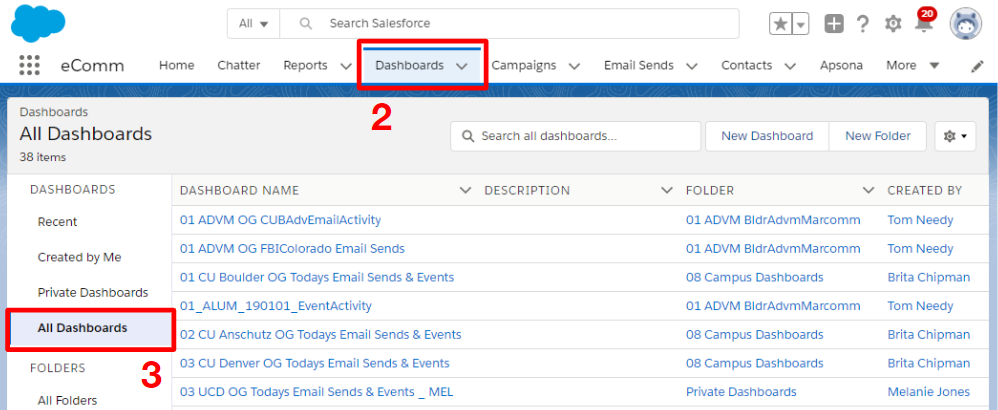
Task: Click the Salesforce cloud logo
Action: pos(38,24)
